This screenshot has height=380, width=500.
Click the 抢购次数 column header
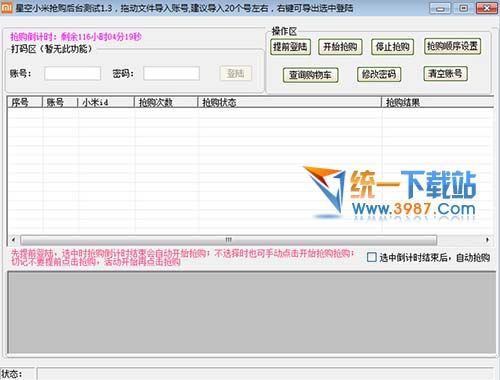coord(166,102)
